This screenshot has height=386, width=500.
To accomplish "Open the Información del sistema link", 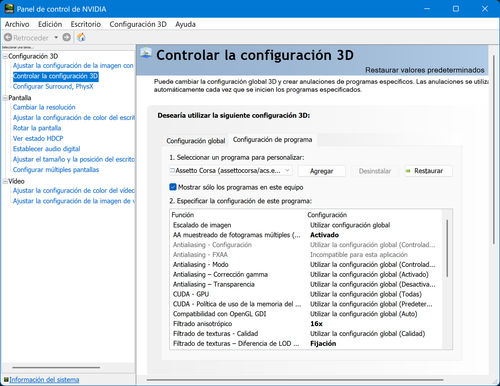I will (44, 380).
